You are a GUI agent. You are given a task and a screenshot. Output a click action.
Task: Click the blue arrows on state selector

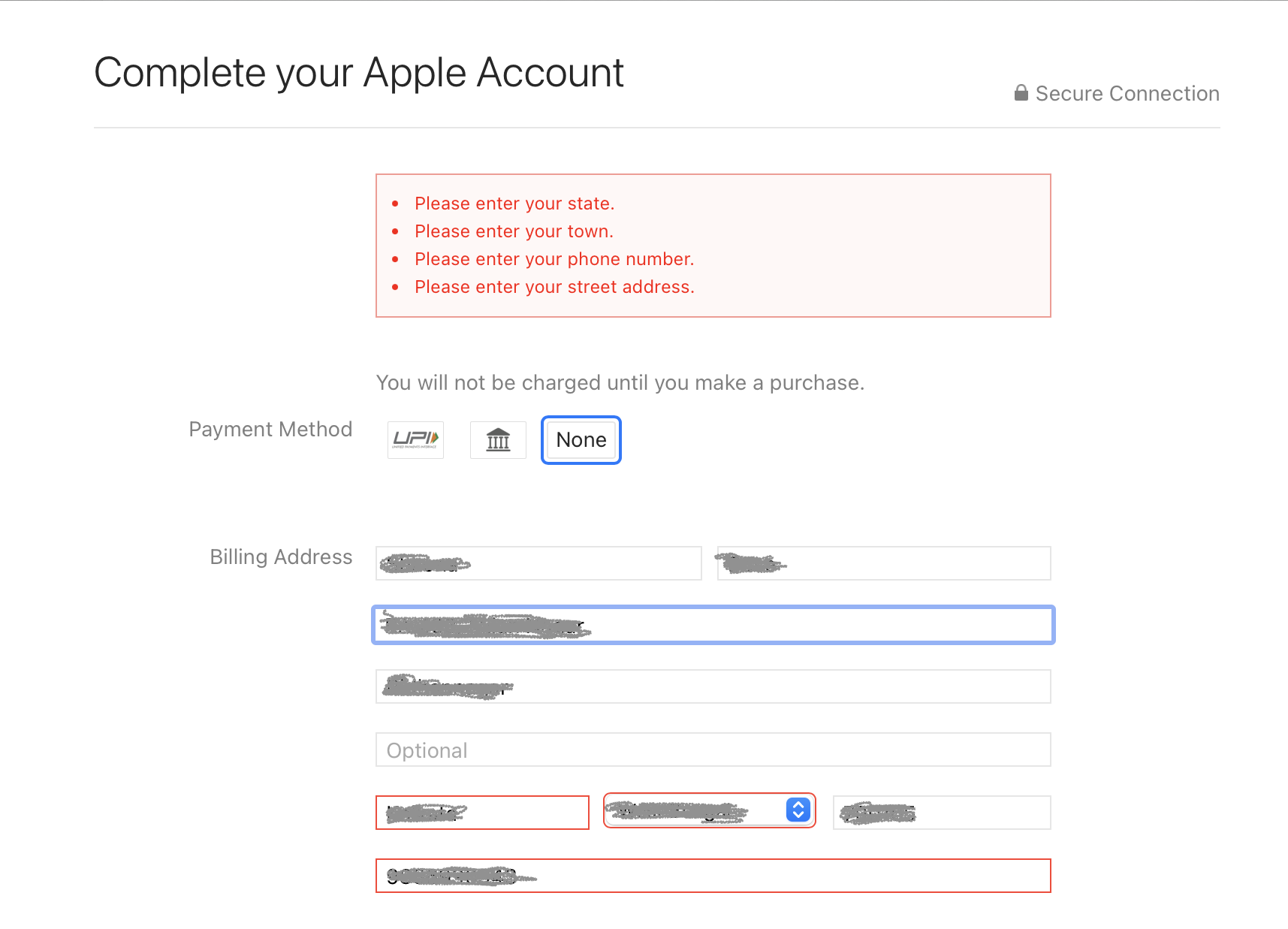[x=798, y=810]
